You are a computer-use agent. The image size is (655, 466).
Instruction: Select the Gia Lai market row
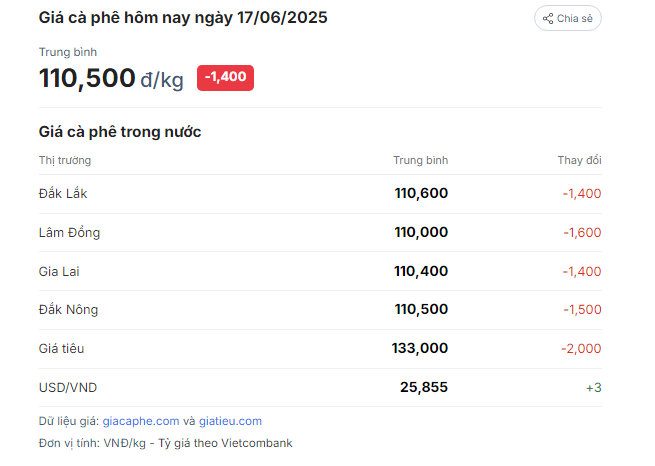320,271
